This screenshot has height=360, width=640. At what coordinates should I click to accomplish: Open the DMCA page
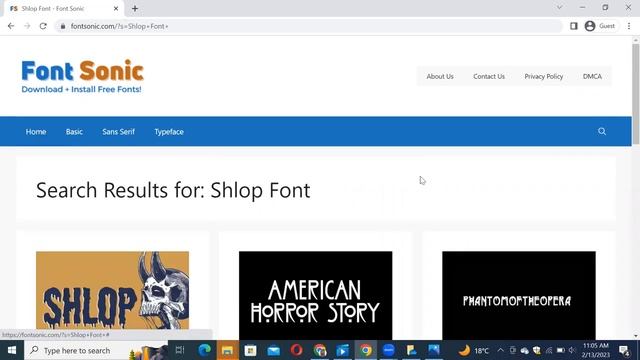coord(592,76)
